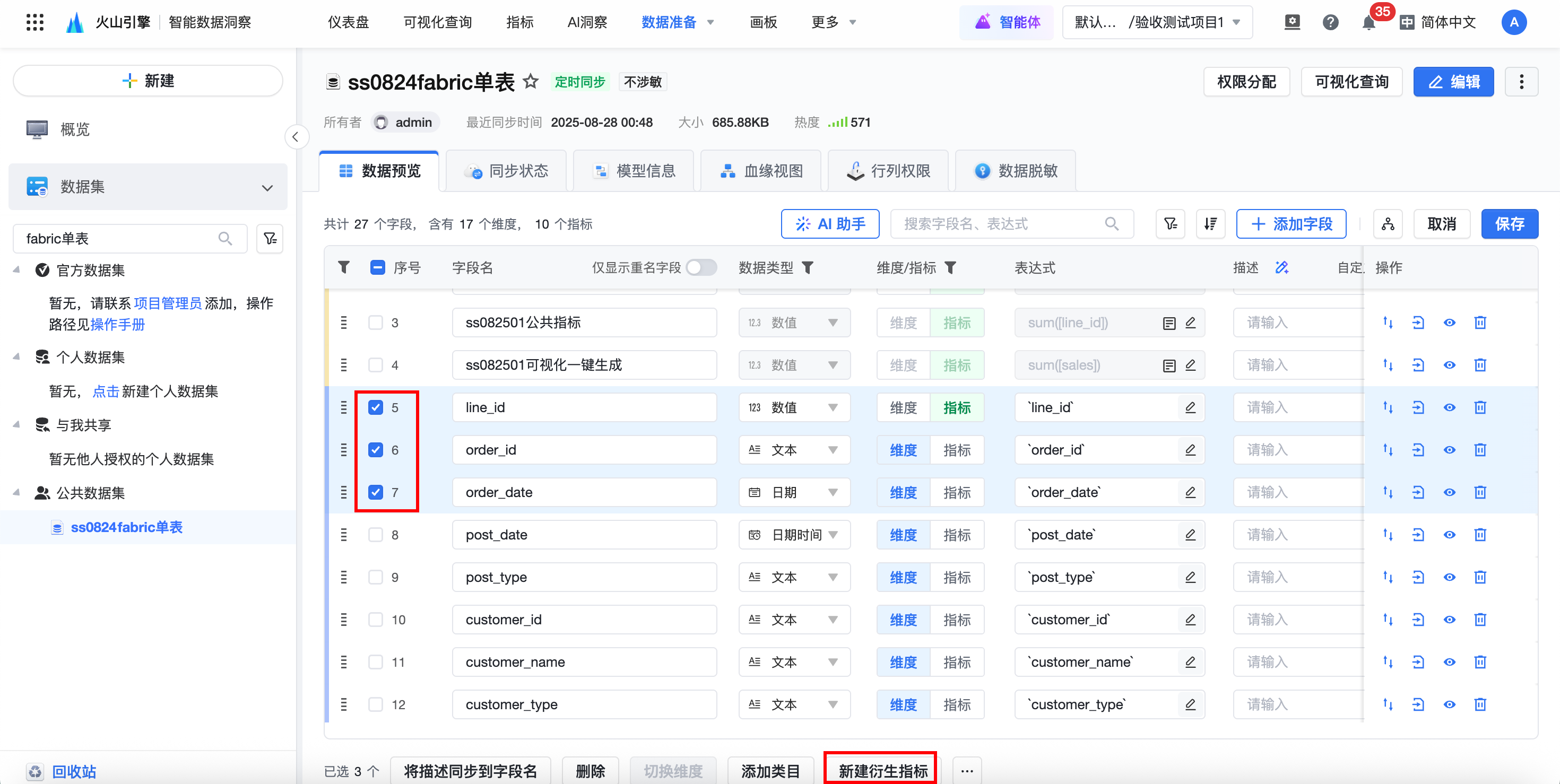Hide the customer_id field with eye icon

click(x=1449, y=620)
